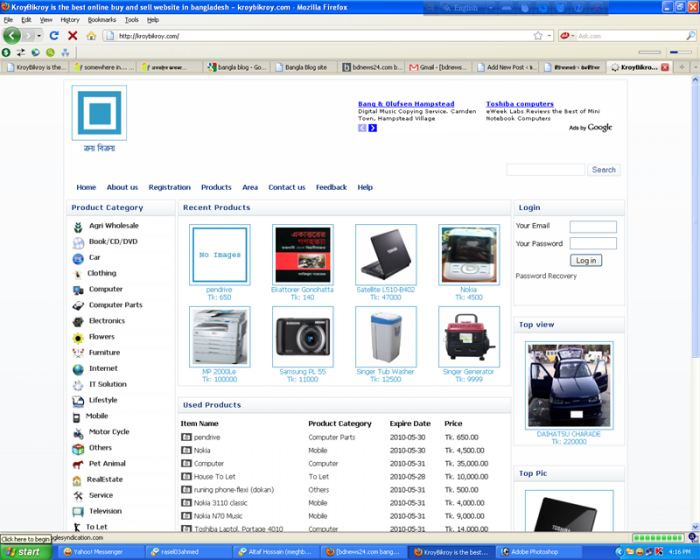The image size is (700, 560).
Task: Open the Samsung PL 55 camera thumbnail
Action: coord(302,337)
